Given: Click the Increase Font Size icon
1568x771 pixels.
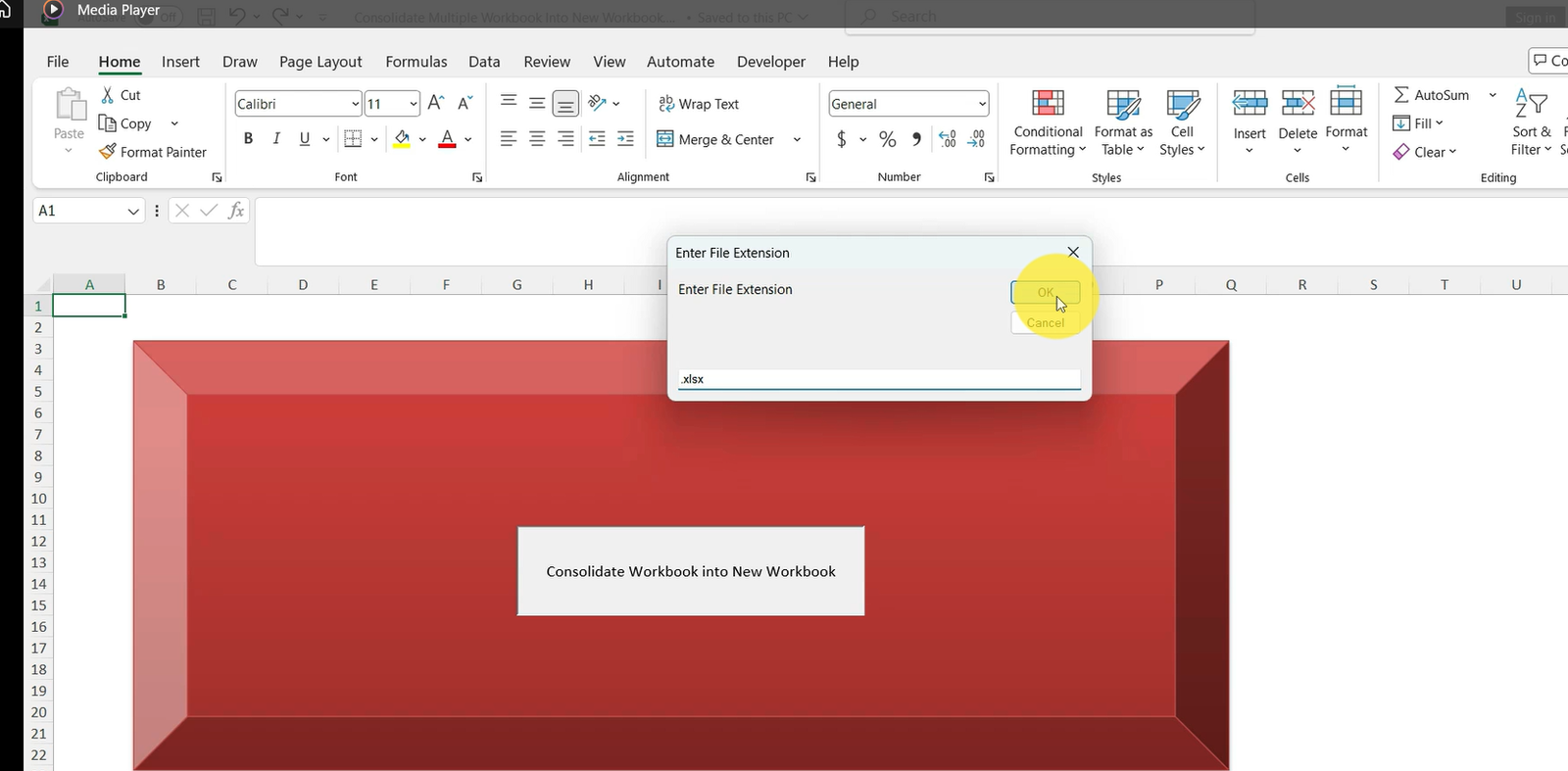Looking at the screenshot, I should (x=436, y=103).
